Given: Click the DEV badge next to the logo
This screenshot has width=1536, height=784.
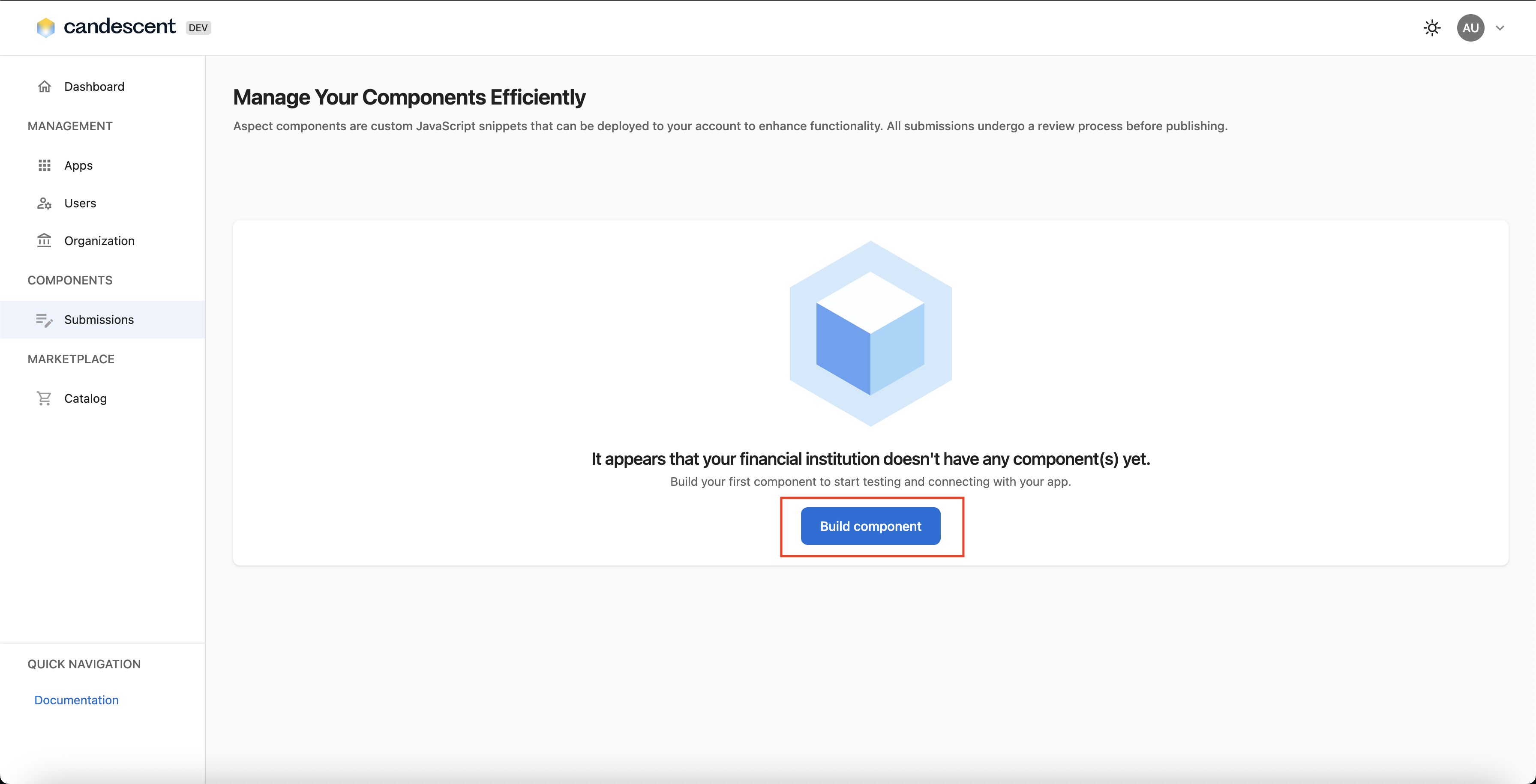Looking at the screenshot, I should 198,27.
